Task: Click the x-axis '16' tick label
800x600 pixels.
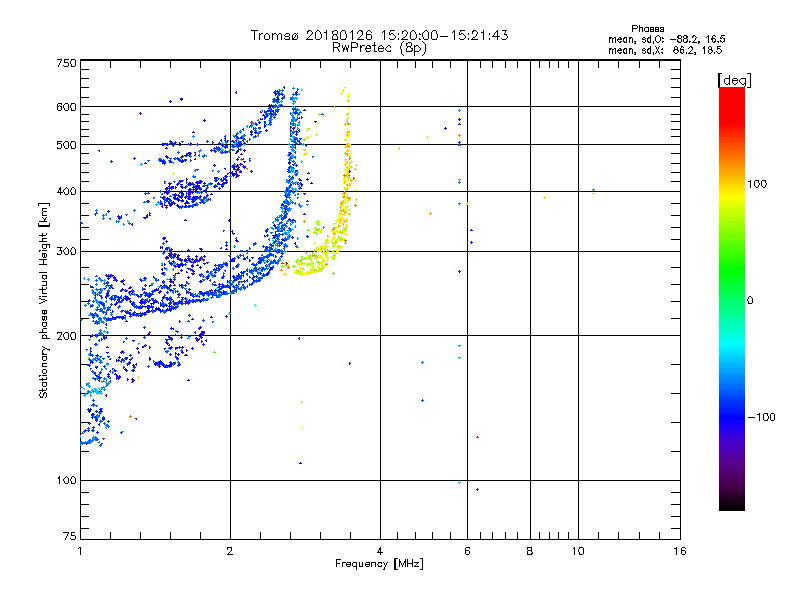Action: tap(680, 551)
